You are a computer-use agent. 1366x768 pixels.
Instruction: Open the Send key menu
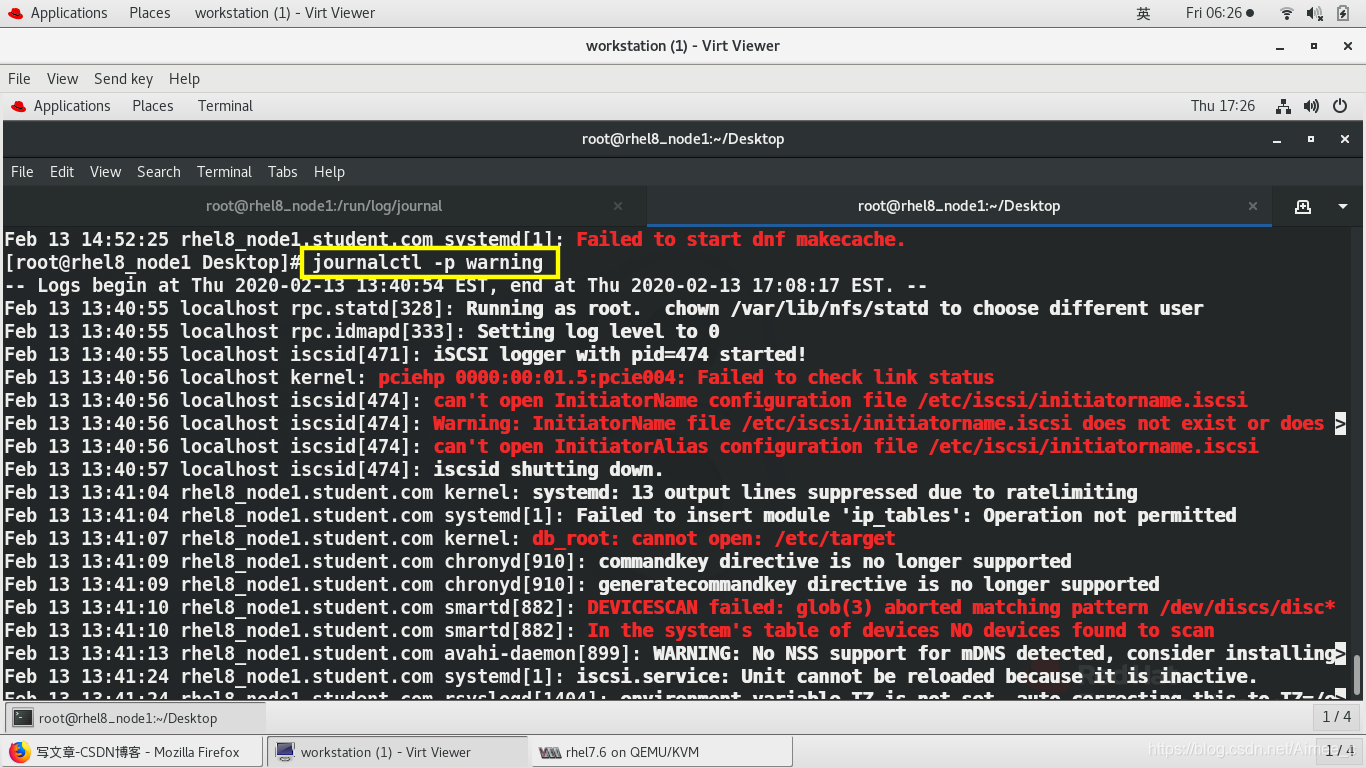pyautogui.click(x=123, y=78)
